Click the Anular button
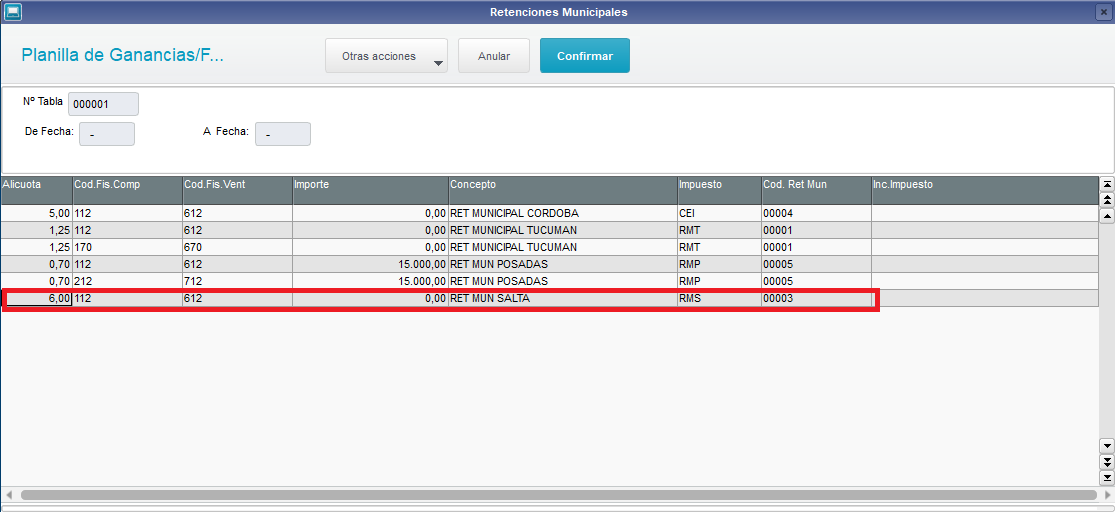The image size is (1115, 512). 494,56
